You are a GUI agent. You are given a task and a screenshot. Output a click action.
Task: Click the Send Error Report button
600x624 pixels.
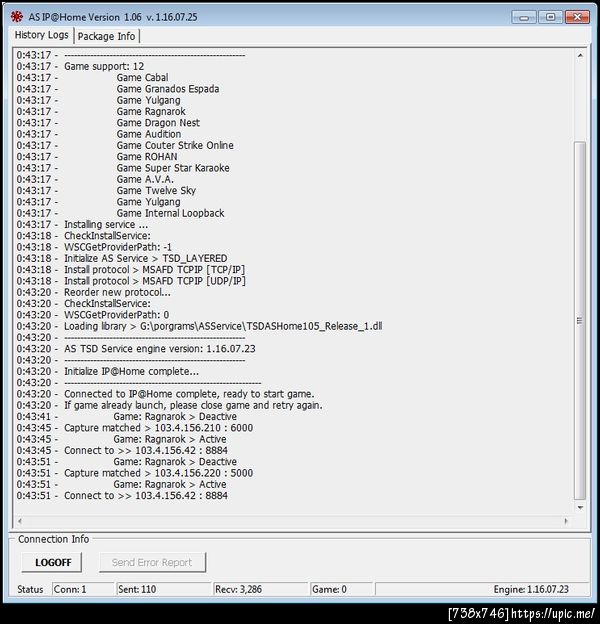[x=152, y=562]
